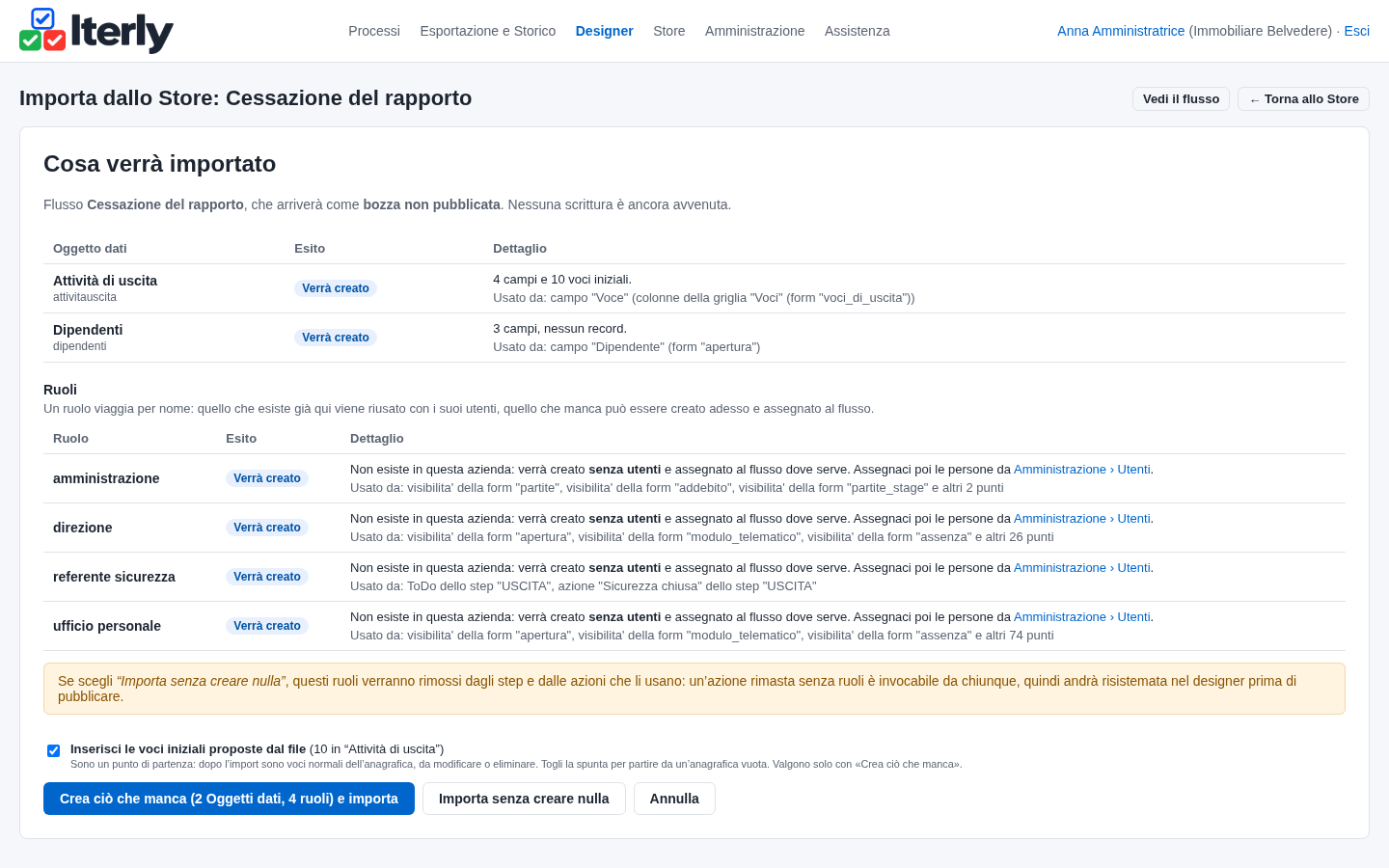
Task: Click Torna allo Store button
Action: tap(1303, 99)
